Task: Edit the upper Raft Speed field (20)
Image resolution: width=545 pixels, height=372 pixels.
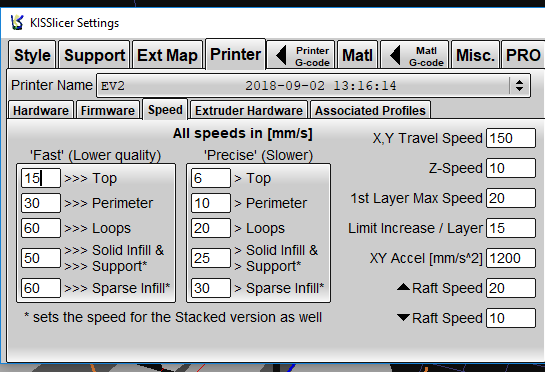Action: (511, 288)
